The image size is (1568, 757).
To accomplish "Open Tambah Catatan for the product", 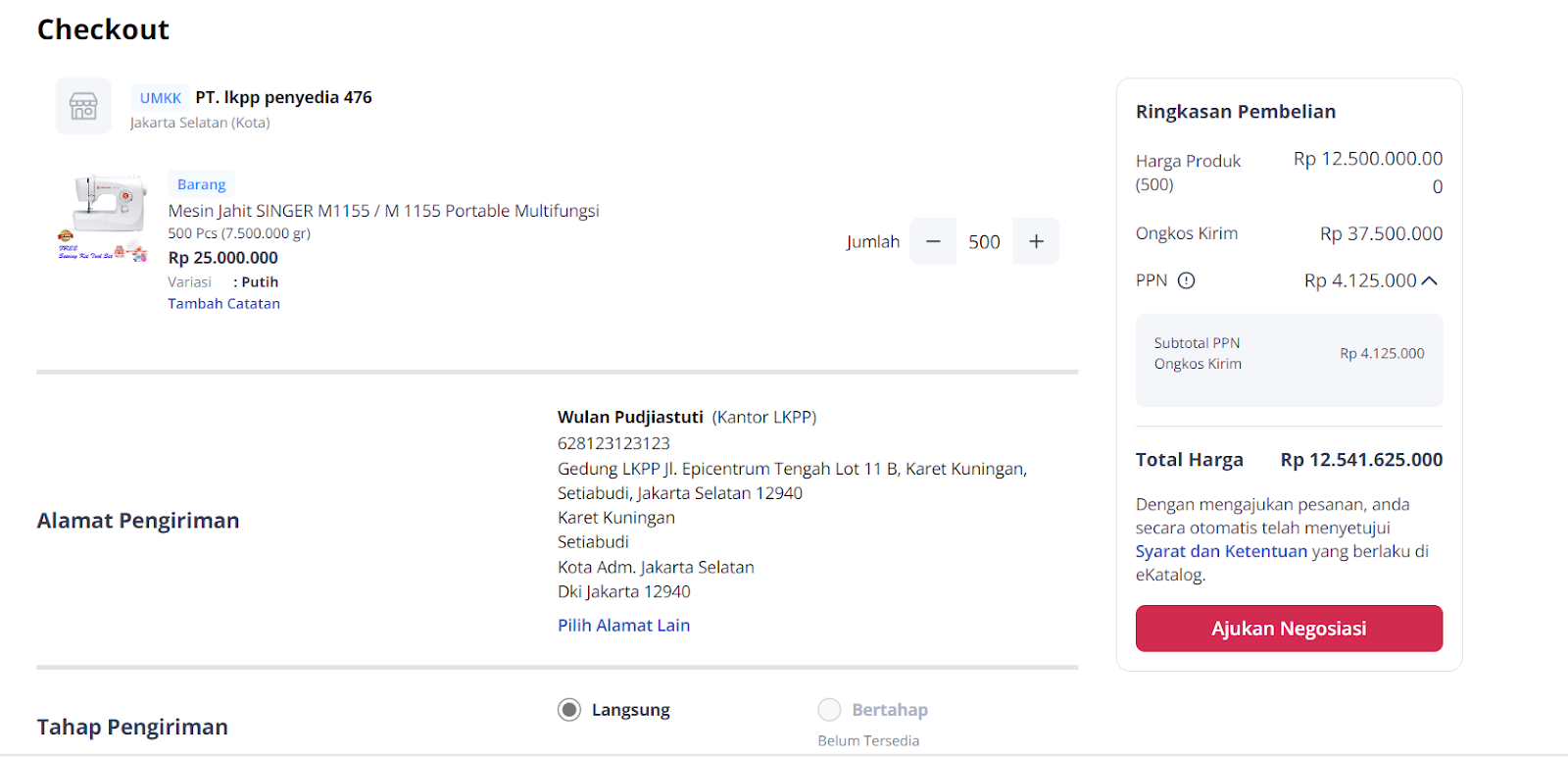I will click(223, 303).
